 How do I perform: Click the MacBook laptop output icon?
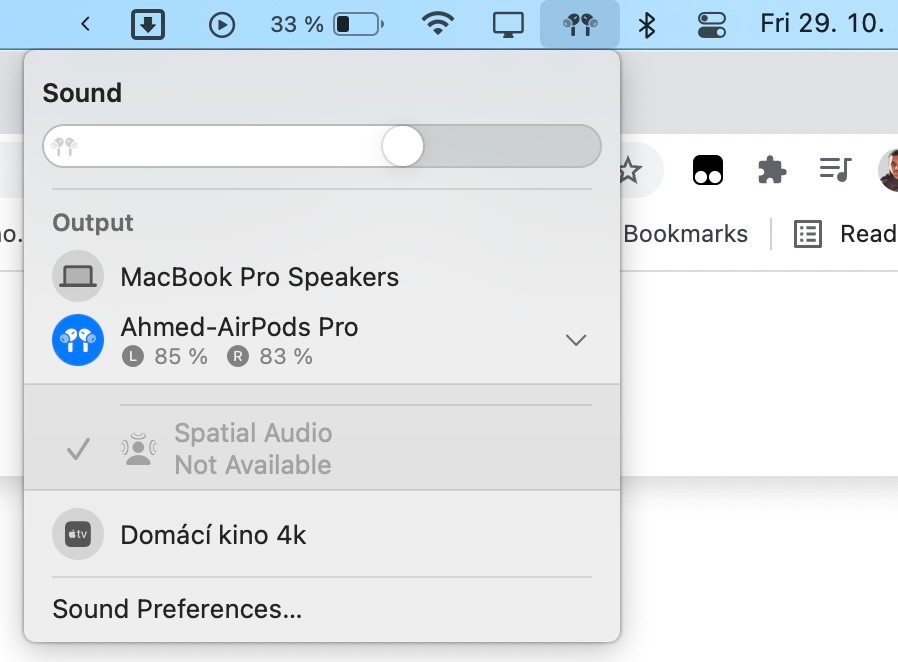(78, 276)
